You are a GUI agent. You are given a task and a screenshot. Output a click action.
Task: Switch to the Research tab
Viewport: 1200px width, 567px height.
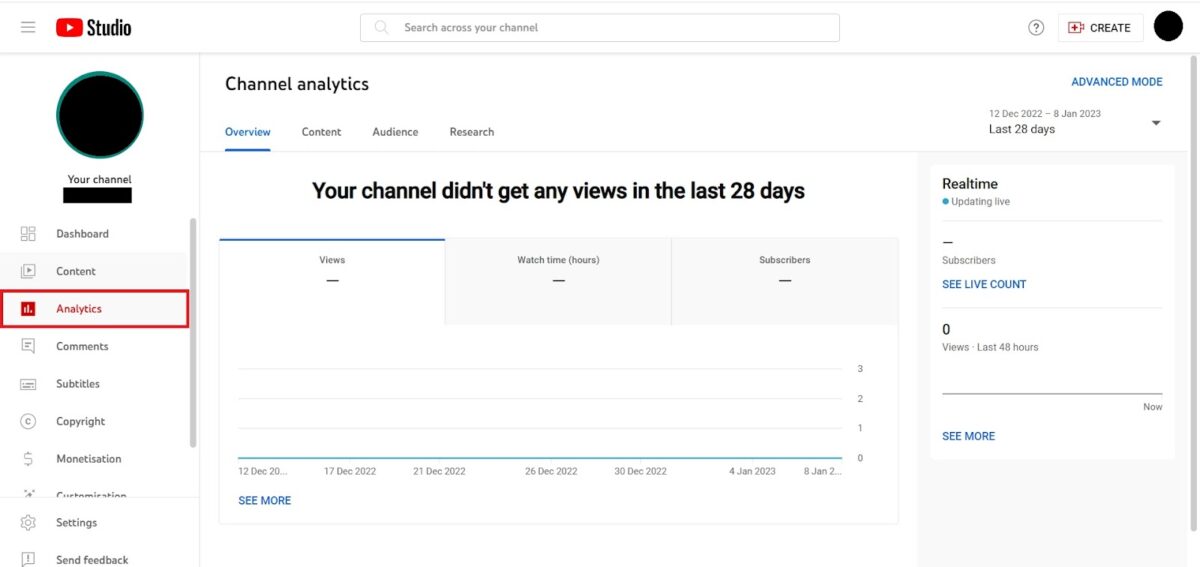pos(472,132)
